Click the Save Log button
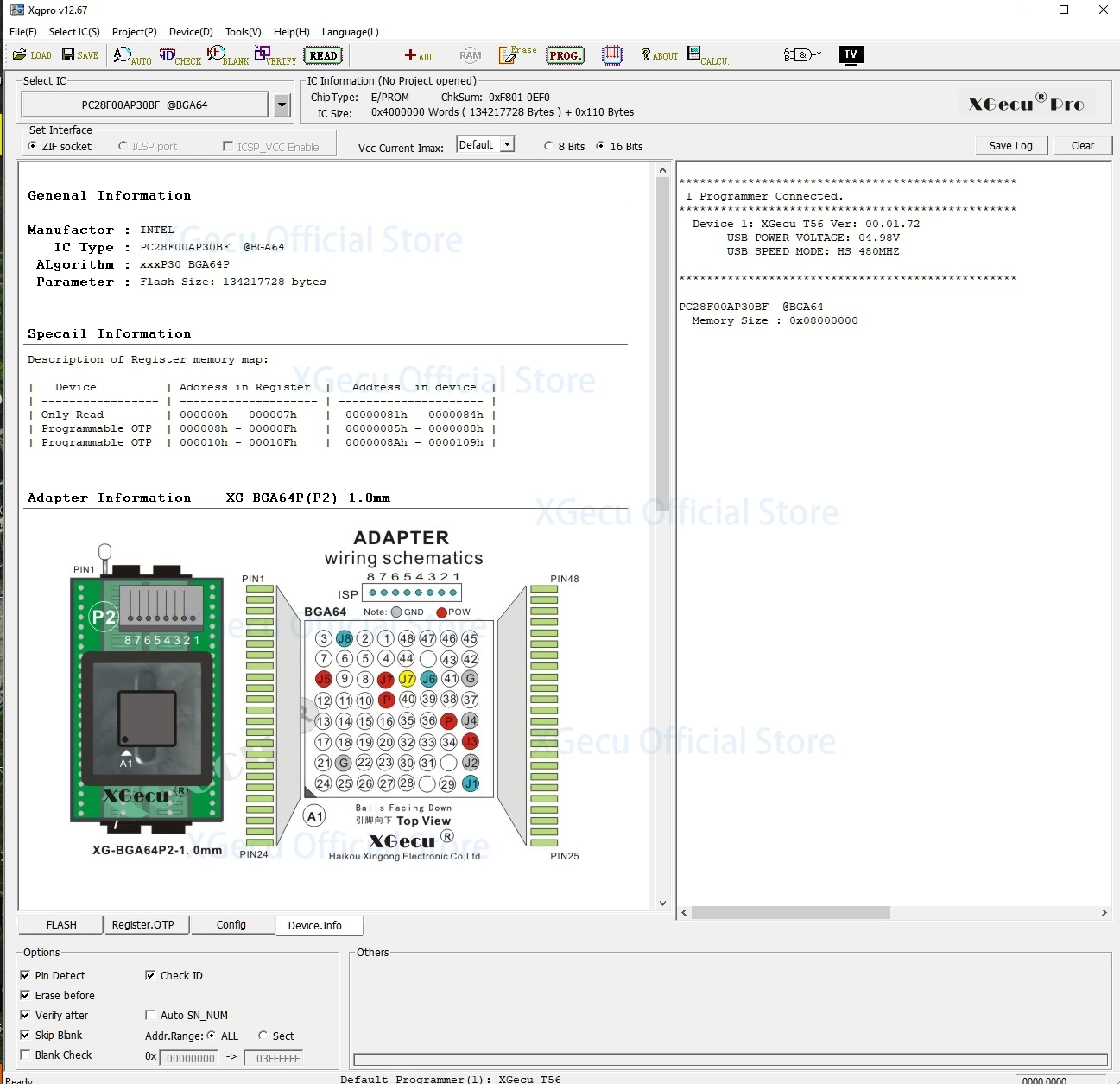 point(1011,145)
